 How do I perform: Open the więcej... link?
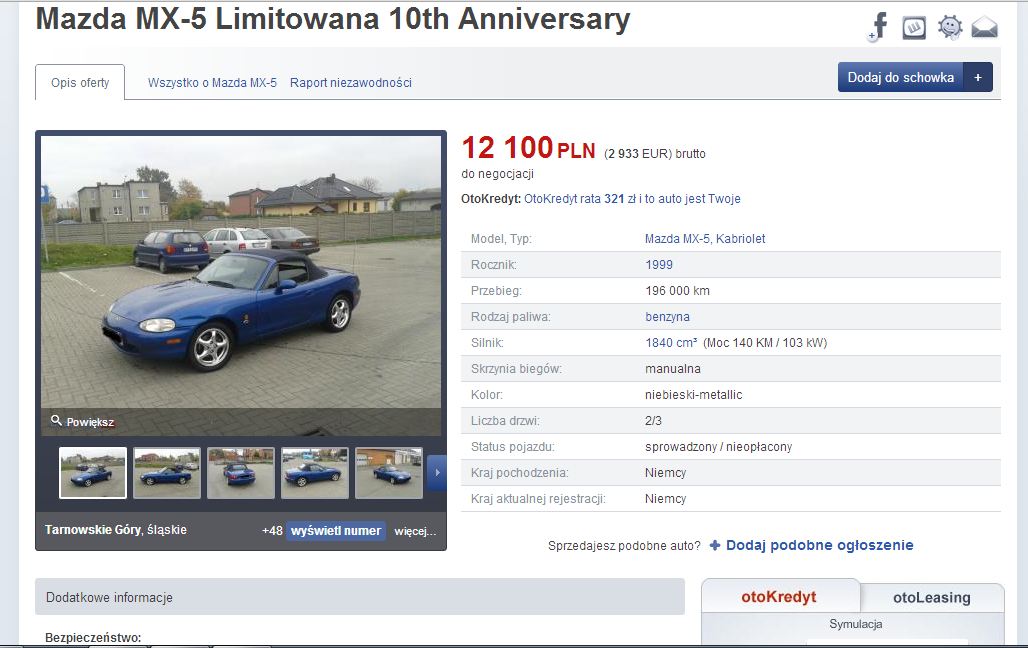[x=415, y=531]
